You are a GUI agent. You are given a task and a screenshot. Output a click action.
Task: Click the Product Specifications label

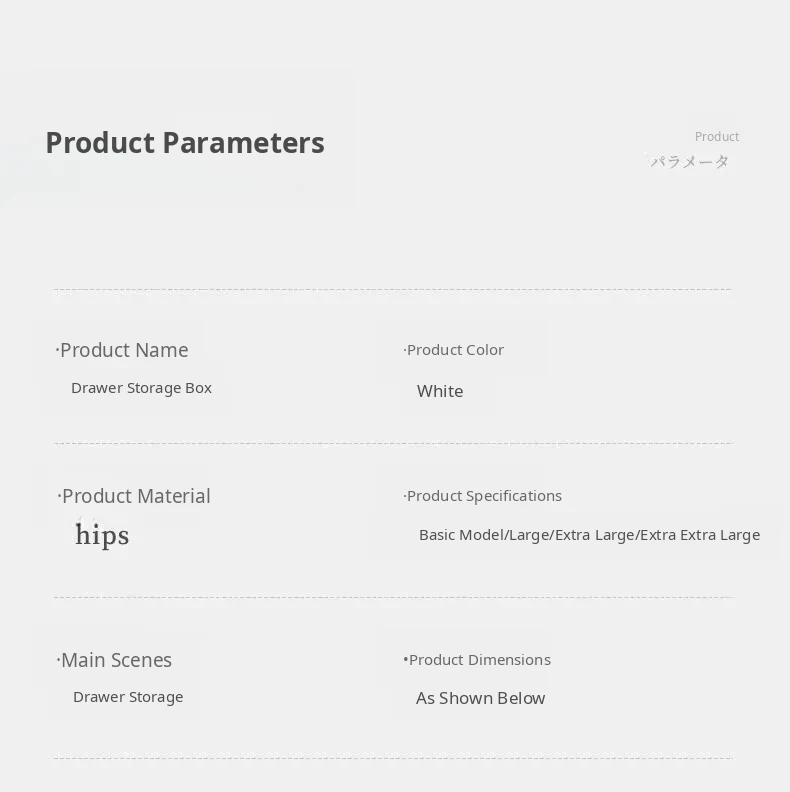484,496
